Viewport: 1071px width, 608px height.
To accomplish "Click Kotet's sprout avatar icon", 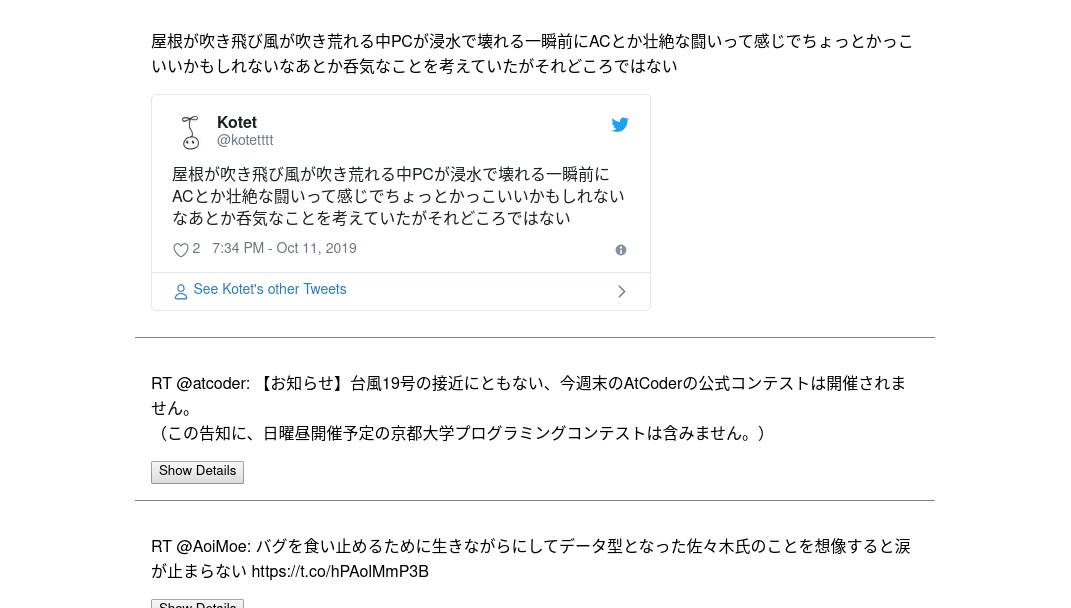I will (x=190, y=132).
